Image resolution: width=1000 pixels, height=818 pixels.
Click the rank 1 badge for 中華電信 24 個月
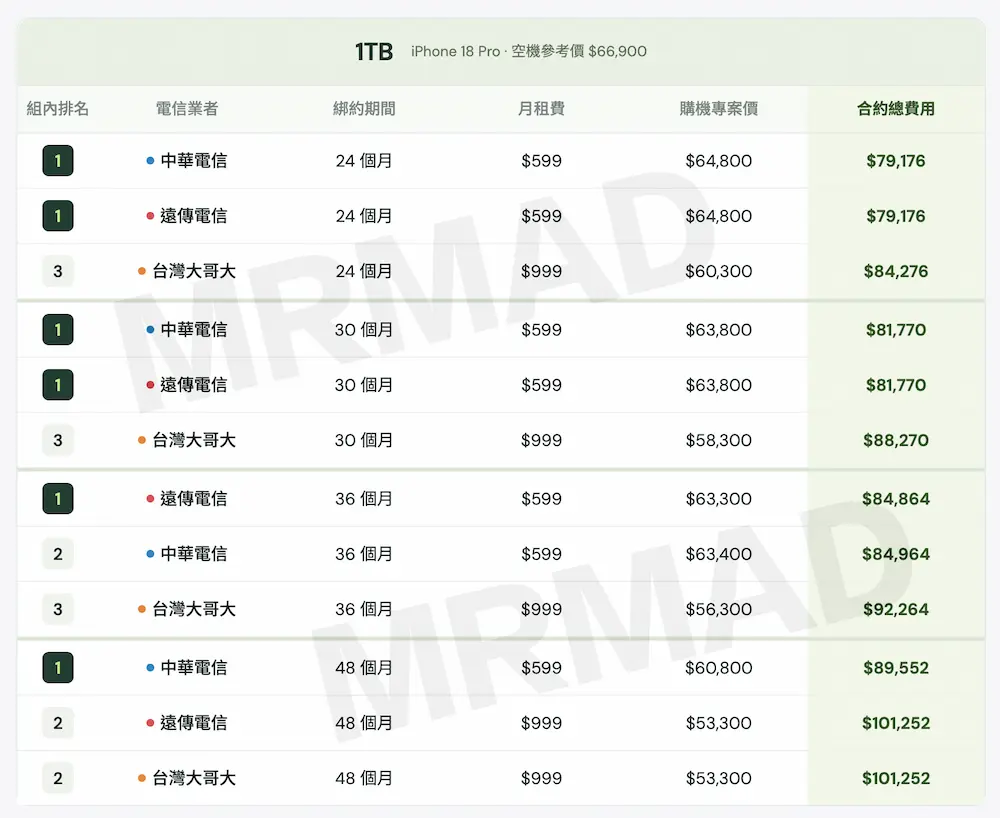[58, 161]
